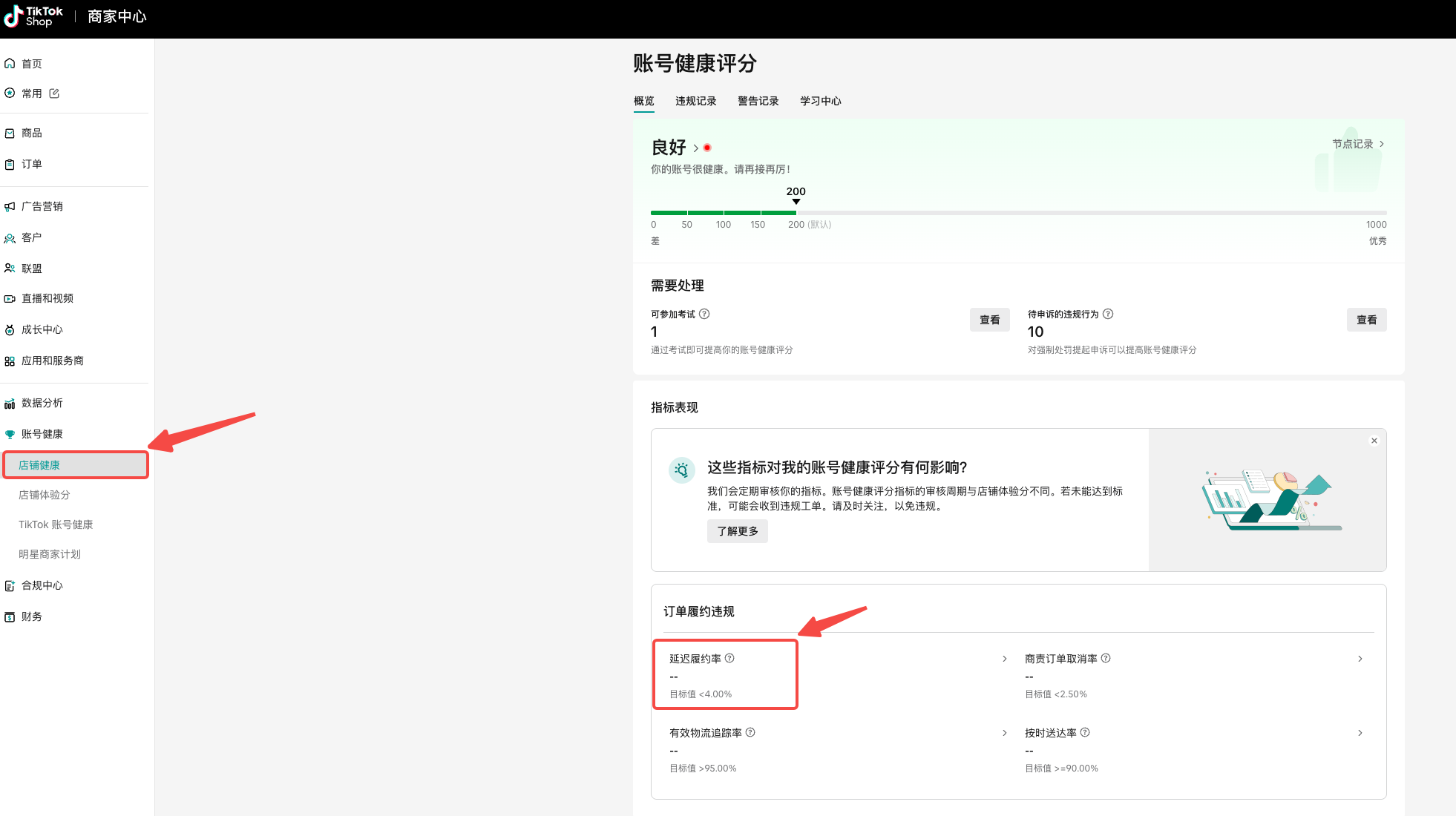Select the 商品 products icon

pyautogui.click(x=10, y=133)
